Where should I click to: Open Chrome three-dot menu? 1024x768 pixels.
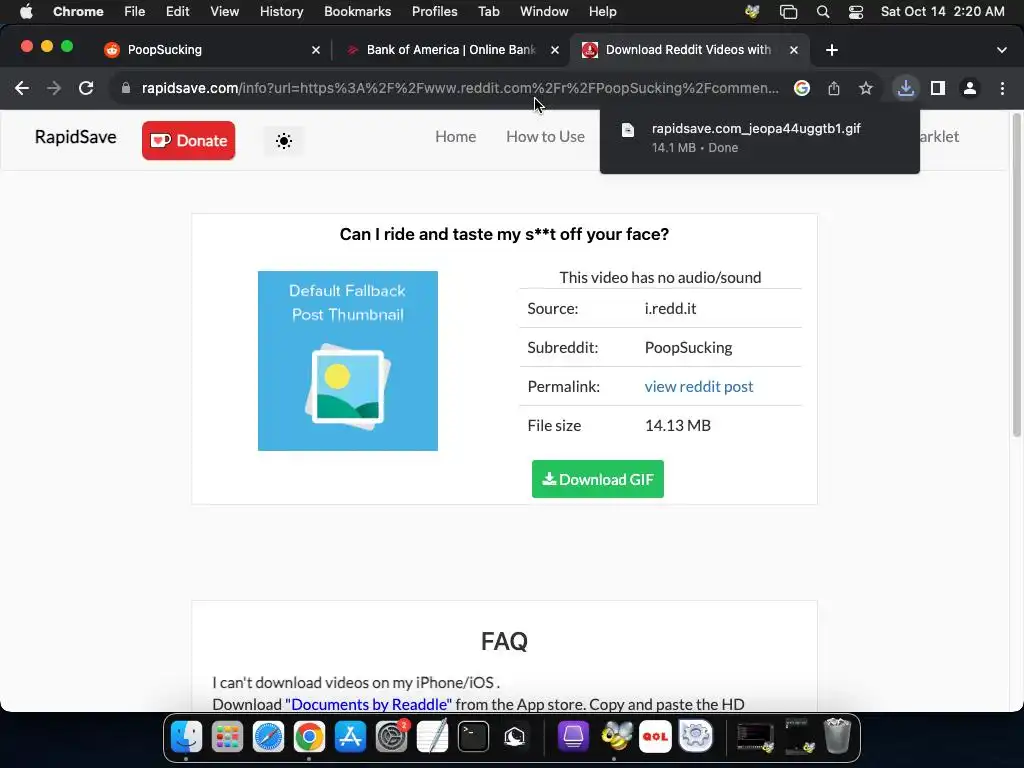[1002, 88]
